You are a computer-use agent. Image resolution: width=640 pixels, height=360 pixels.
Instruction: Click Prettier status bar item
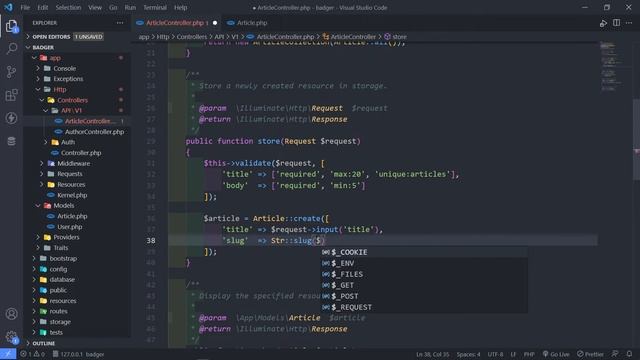[590, 354]
